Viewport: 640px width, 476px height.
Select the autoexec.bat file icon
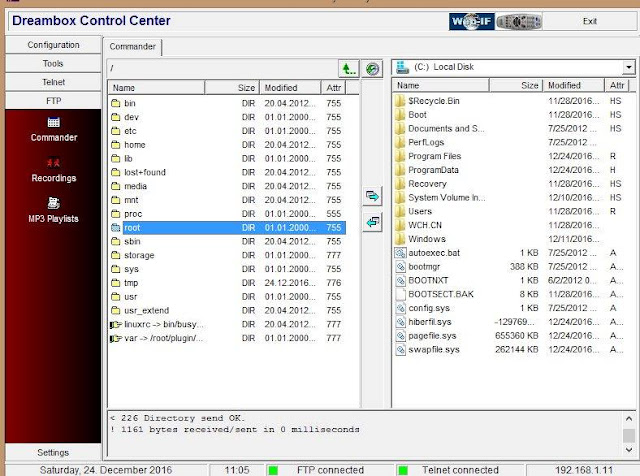[x=400, y=253]
